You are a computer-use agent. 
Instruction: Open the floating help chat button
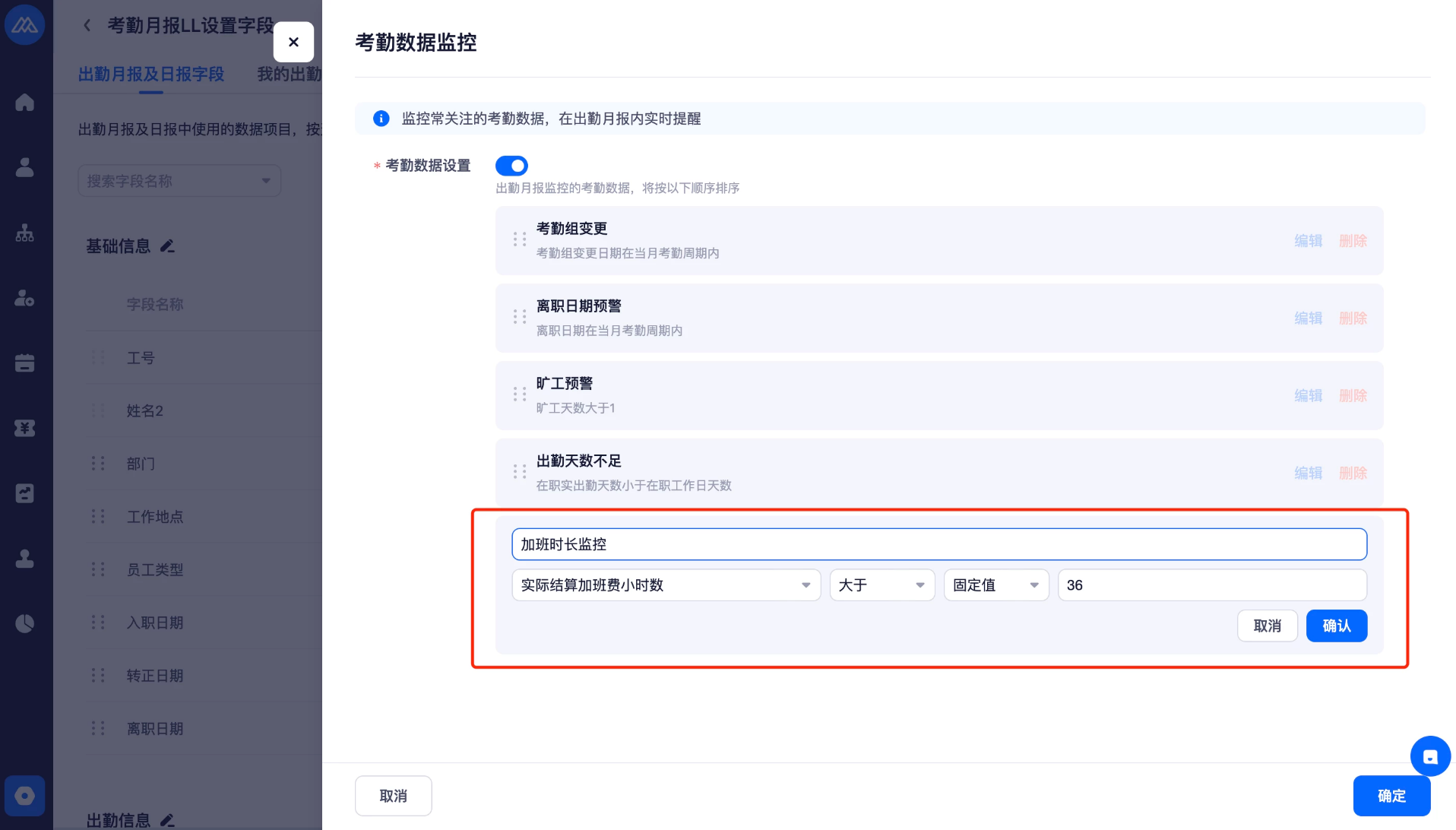point(1430,756)
